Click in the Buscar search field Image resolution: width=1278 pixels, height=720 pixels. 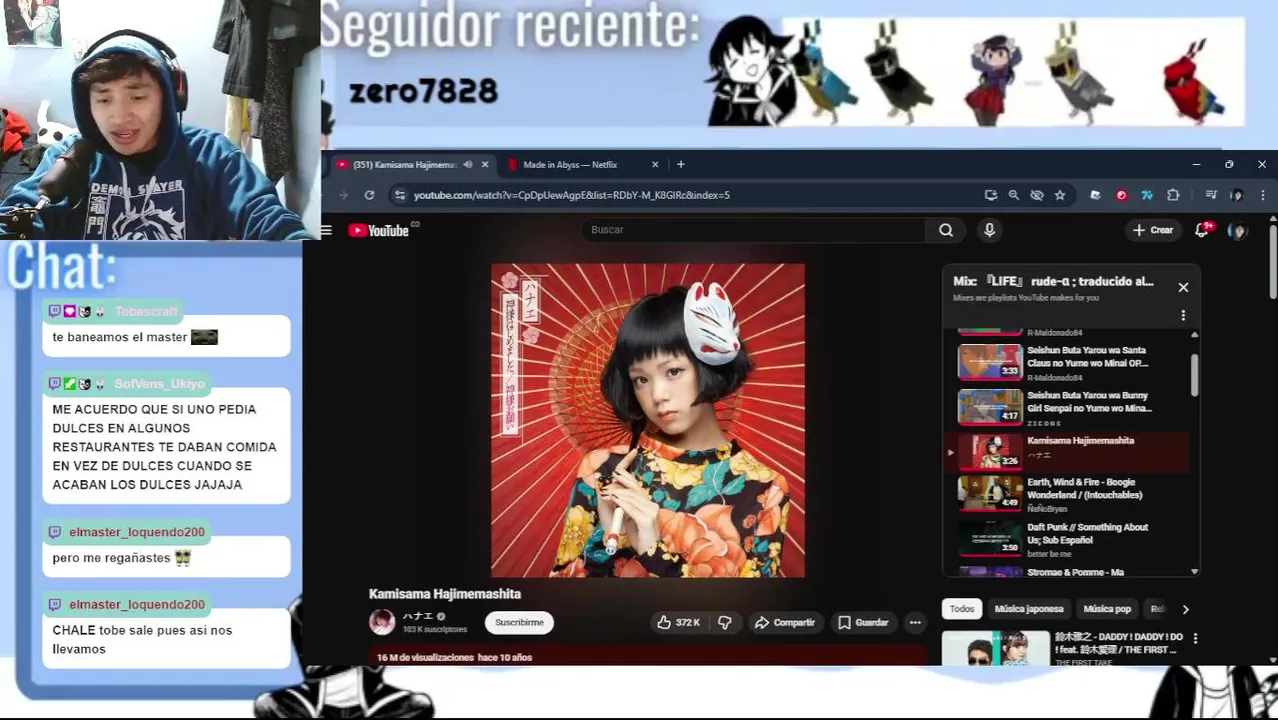pos(755,230)
